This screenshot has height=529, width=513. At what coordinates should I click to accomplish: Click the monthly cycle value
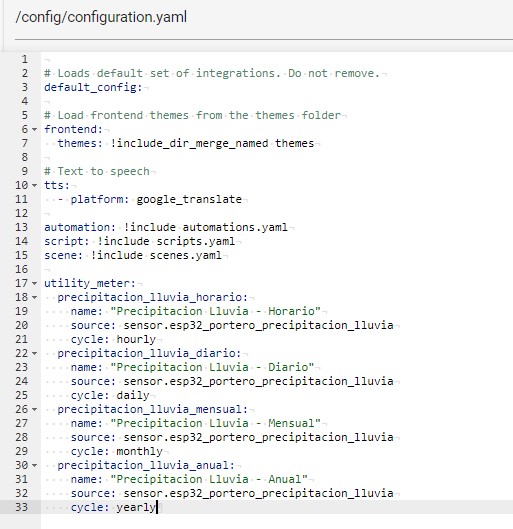click(x=140, y=451)
